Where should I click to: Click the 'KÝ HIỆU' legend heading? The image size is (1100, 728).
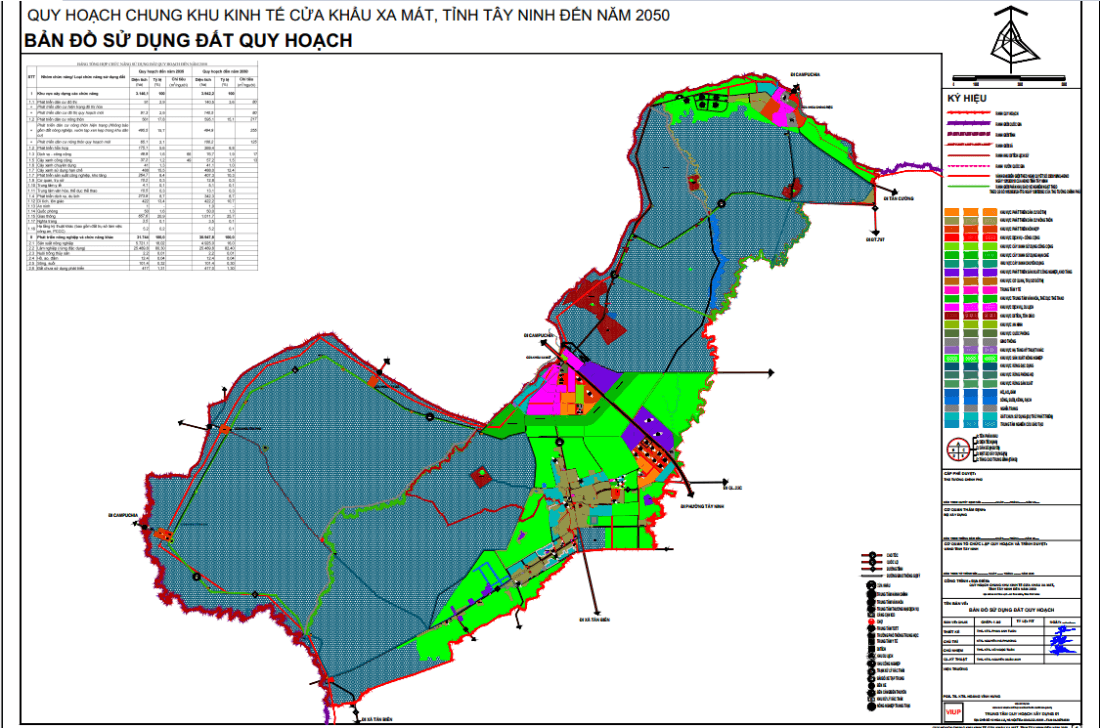point(967,99)
